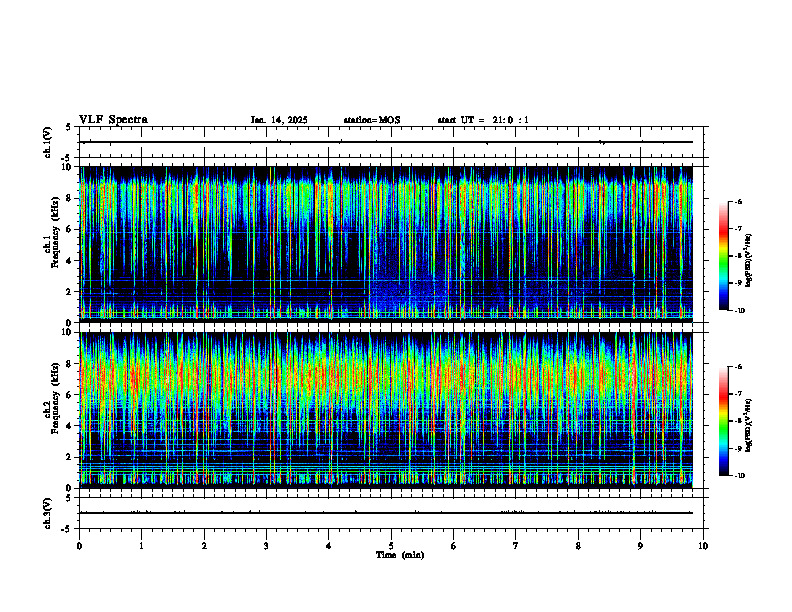Click the ch.1 voltage waveform strip

391,142
